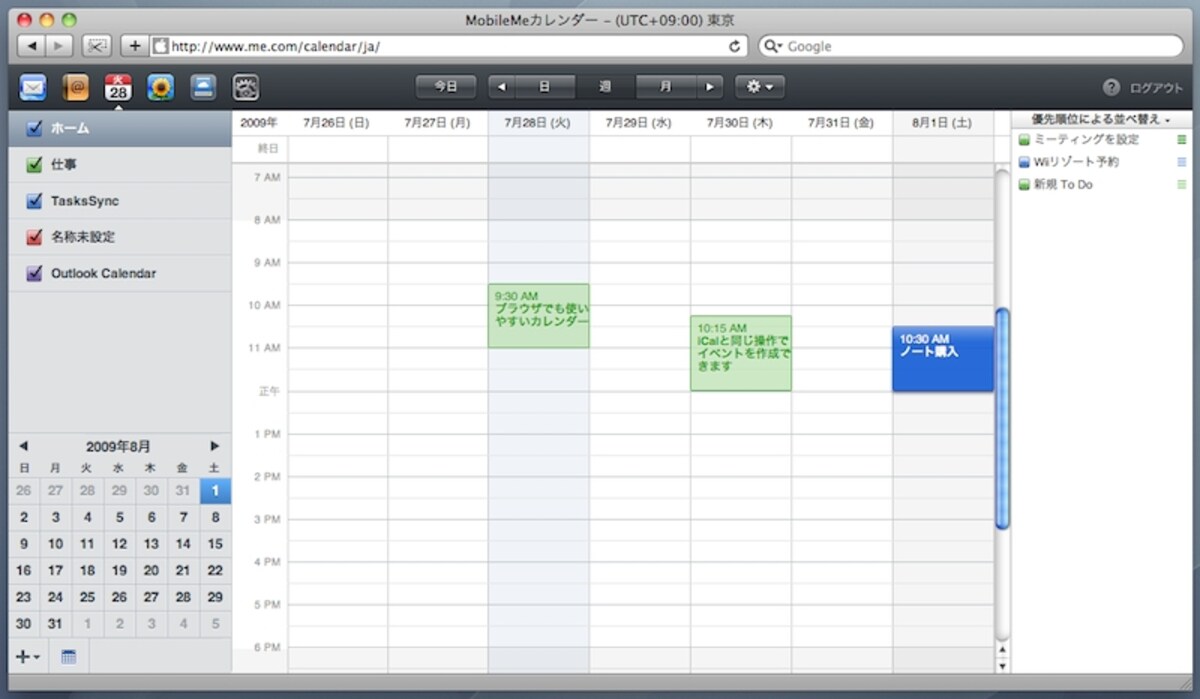
Task: Open the Find My iPhone account icon
Action: point(246,88)
